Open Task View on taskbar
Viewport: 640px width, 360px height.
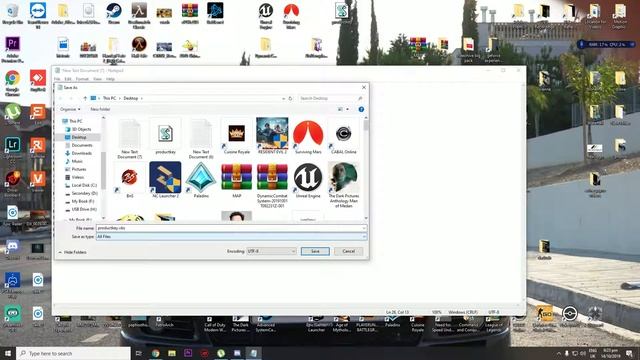tap(139, 353)
